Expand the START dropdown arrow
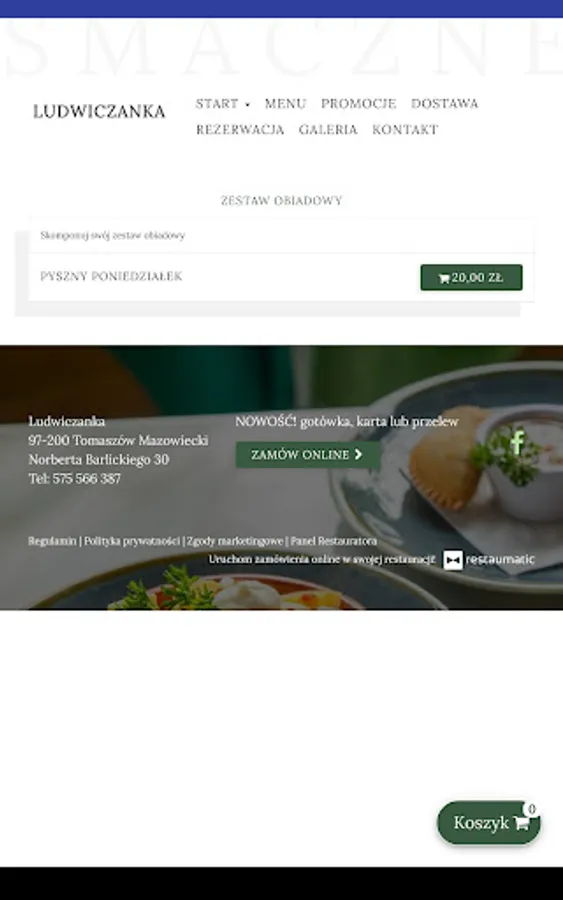Viewport: 563px width, 900px height. [247, 104]
